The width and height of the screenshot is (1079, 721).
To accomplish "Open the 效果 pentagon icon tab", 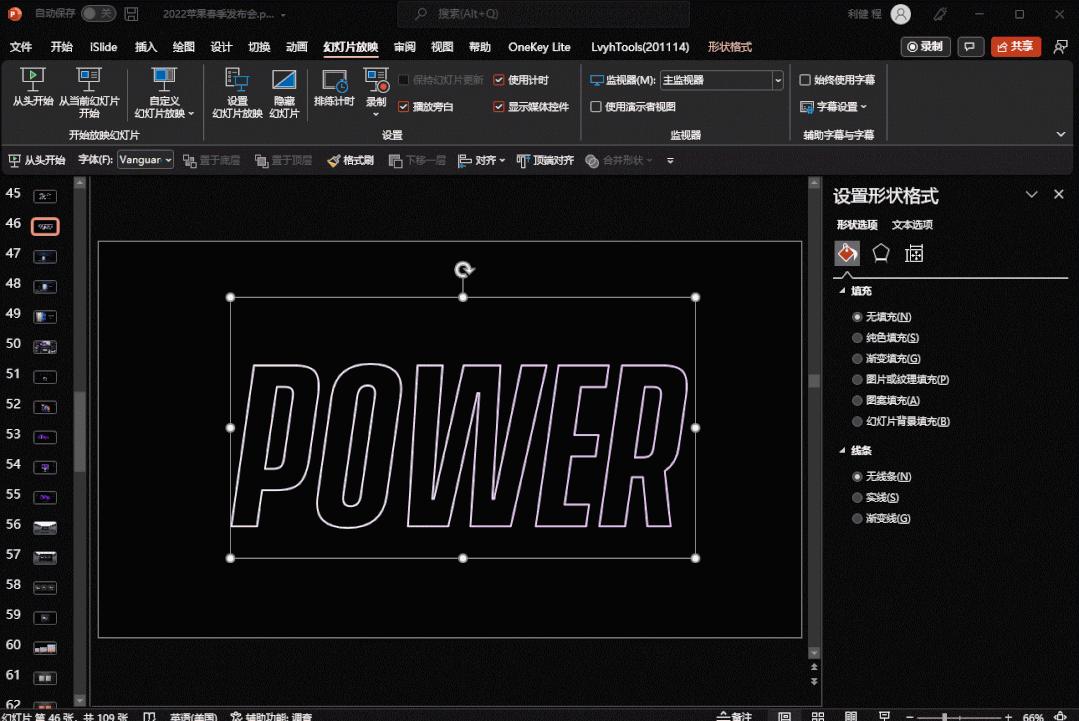I will pos(881,253).
